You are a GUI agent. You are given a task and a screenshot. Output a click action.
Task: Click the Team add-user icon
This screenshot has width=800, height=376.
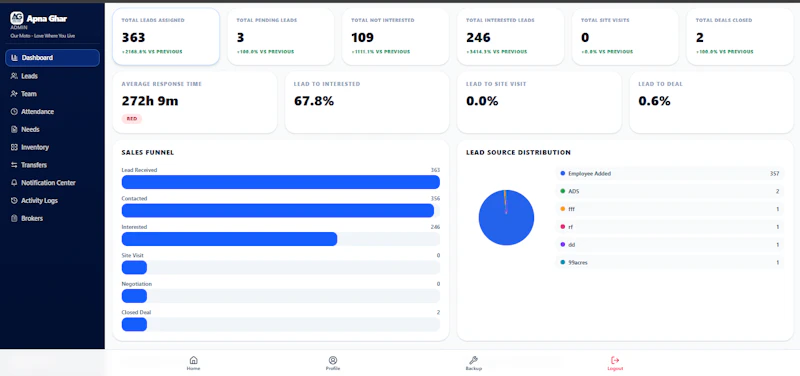(14, 94)
